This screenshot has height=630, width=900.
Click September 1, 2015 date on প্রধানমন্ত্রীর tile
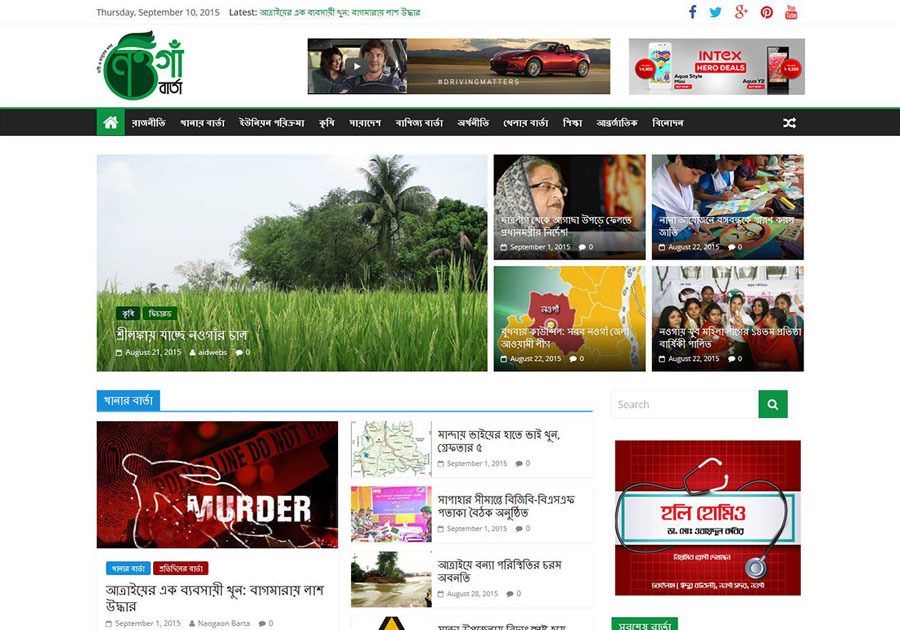click(540, 247)
